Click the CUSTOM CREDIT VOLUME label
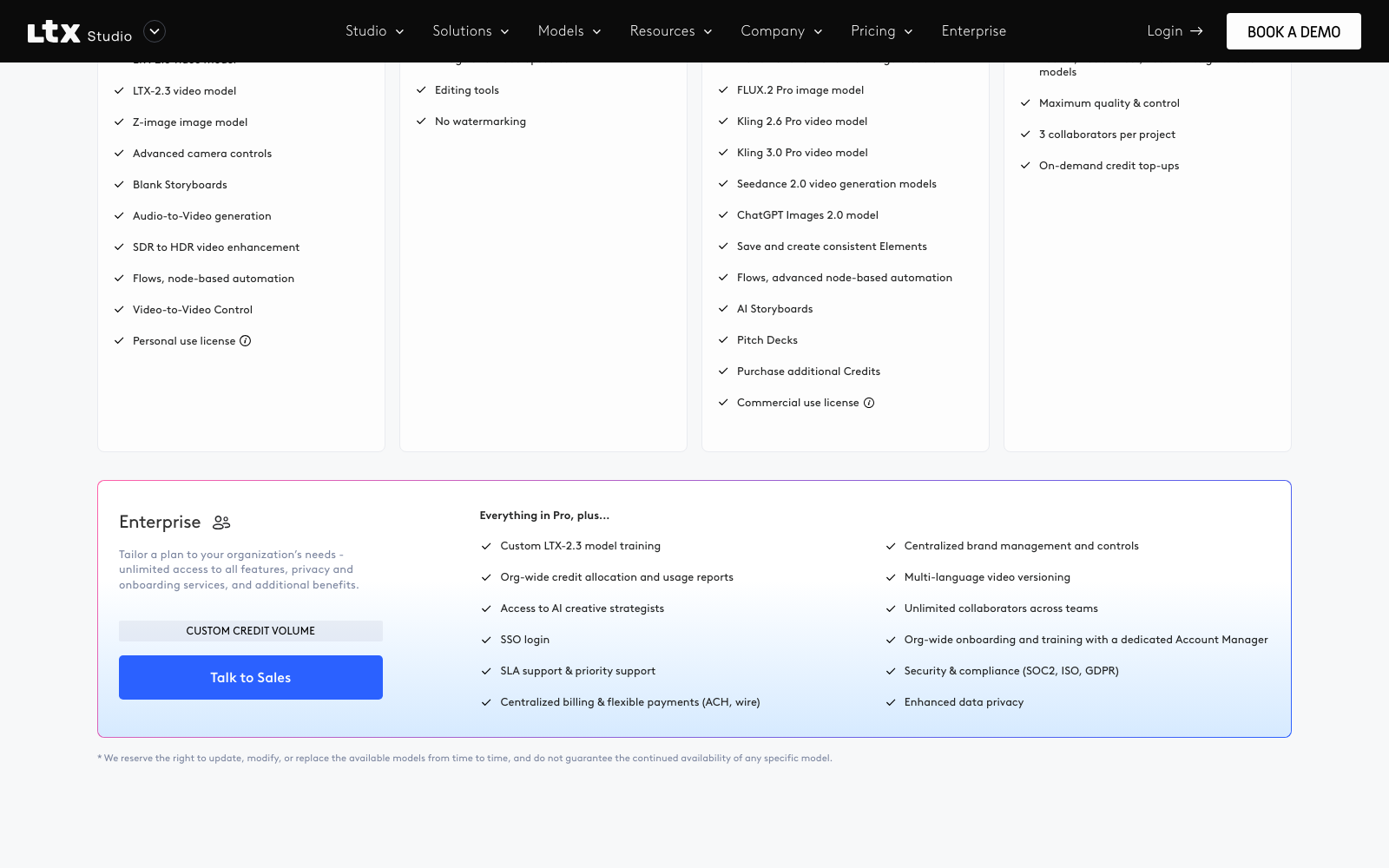 (251, 631)
